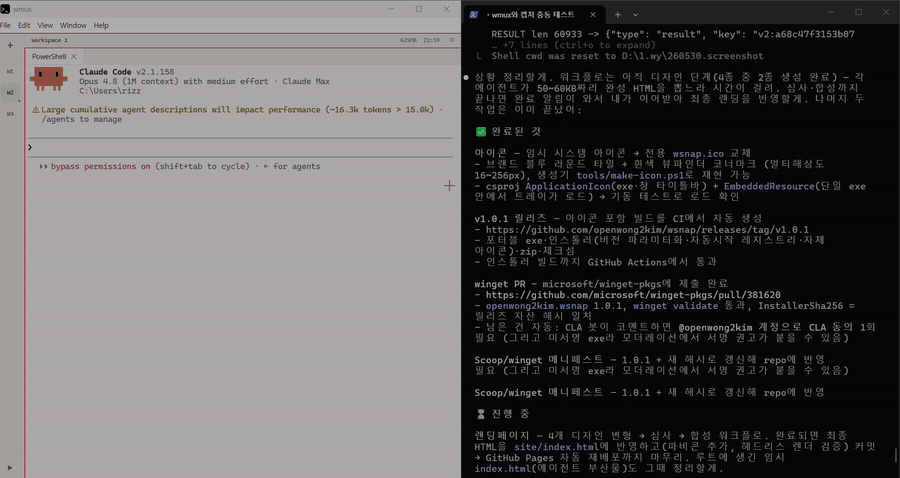
Task: Minimize the wmux window
Action: point(391,9)
